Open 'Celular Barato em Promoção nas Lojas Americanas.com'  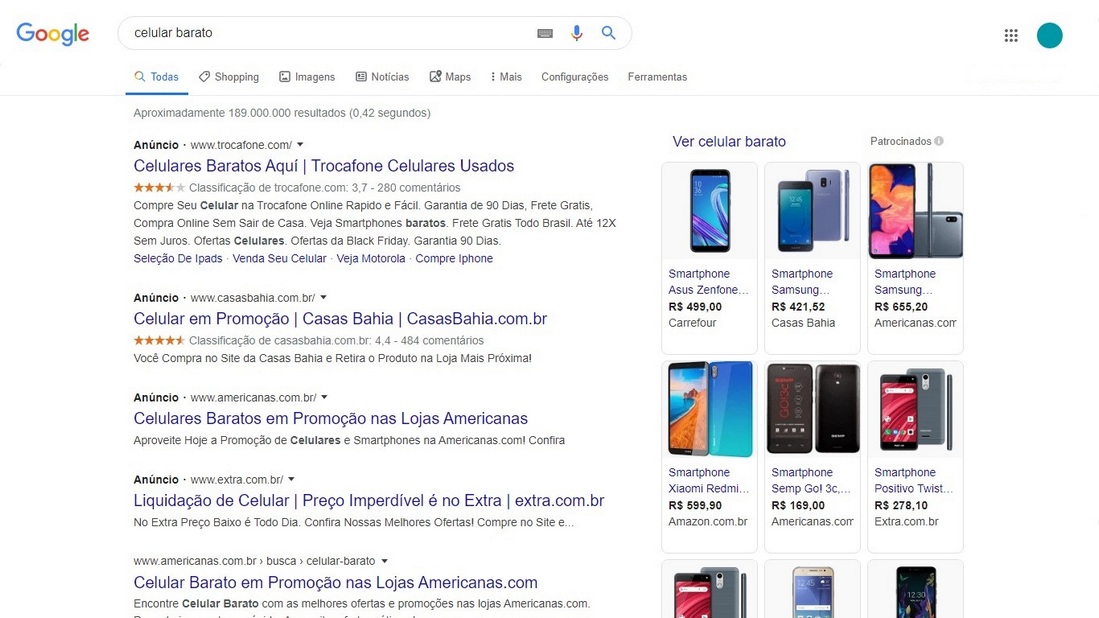point(336,582)
